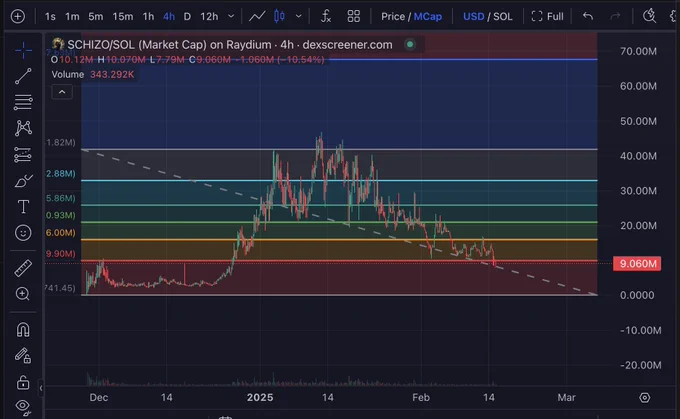This screenshot has width=680, height=419.
Task: Hide all drawings with eye icon
Action: [x=23, y=407]
